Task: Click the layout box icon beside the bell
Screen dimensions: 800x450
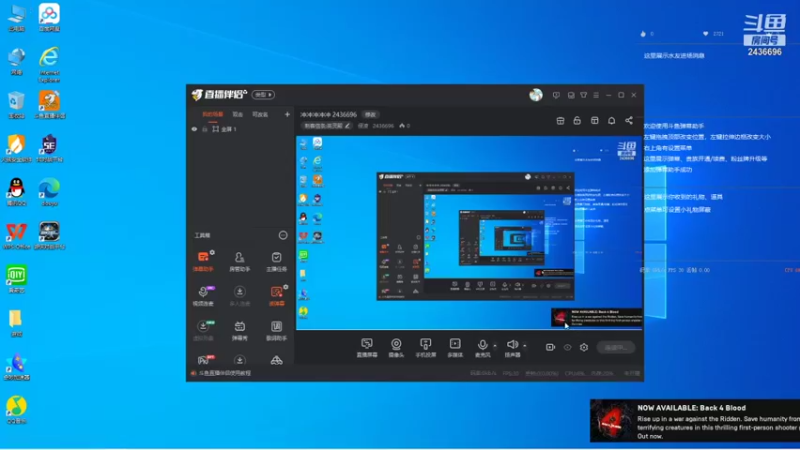Action: coord(594,120)
